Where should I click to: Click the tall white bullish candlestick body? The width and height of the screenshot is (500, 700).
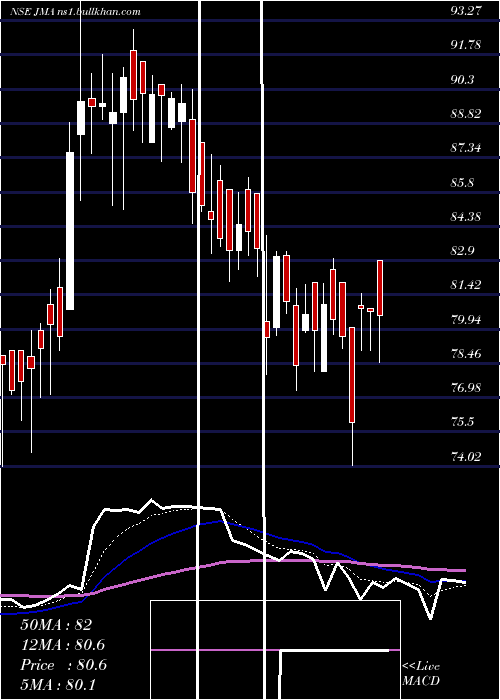click(x=70, y=231)
